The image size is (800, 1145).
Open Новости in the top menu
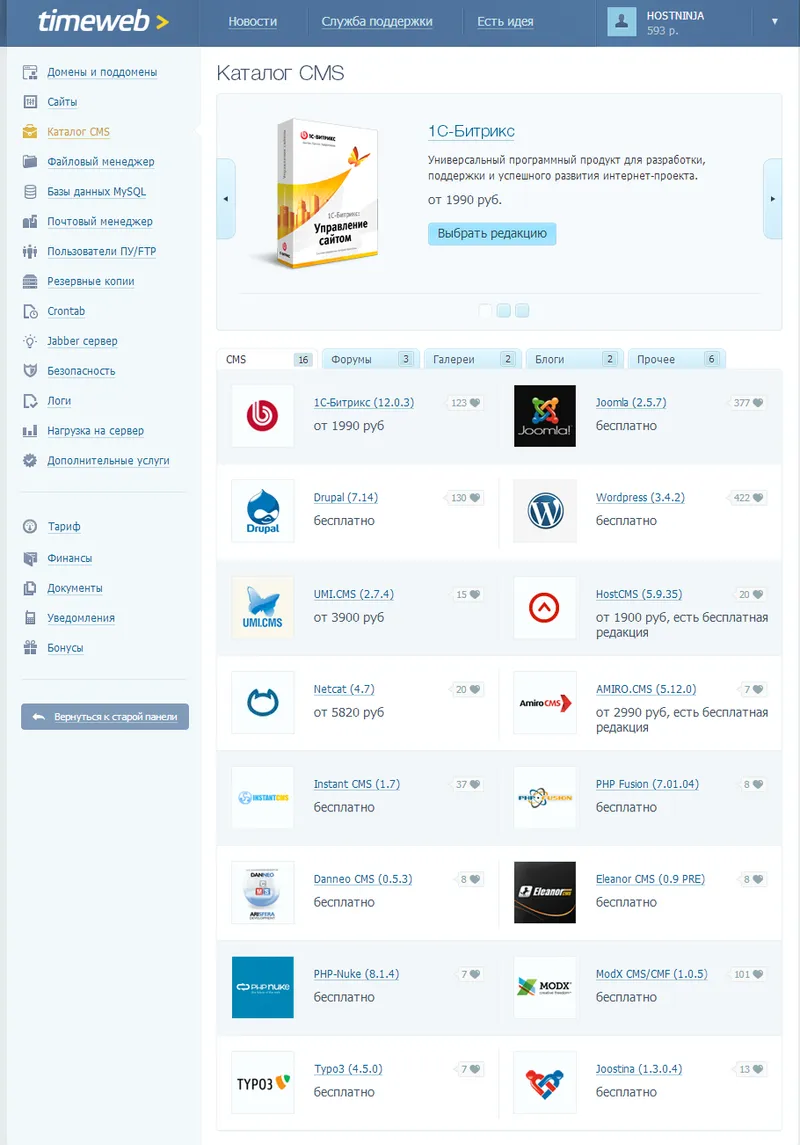point(253,21)
